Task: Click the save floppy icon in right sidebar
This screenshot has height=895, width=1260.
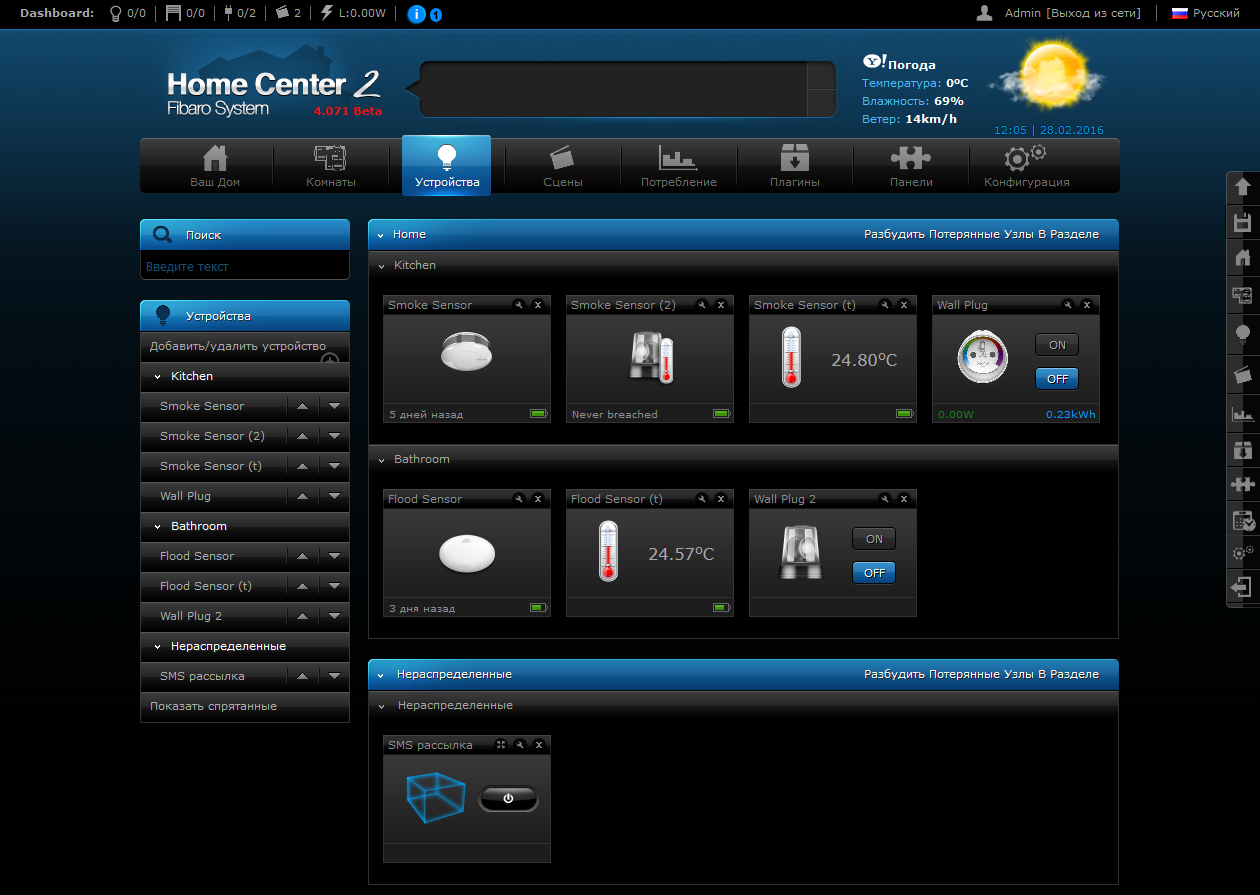Action: 1243,222
